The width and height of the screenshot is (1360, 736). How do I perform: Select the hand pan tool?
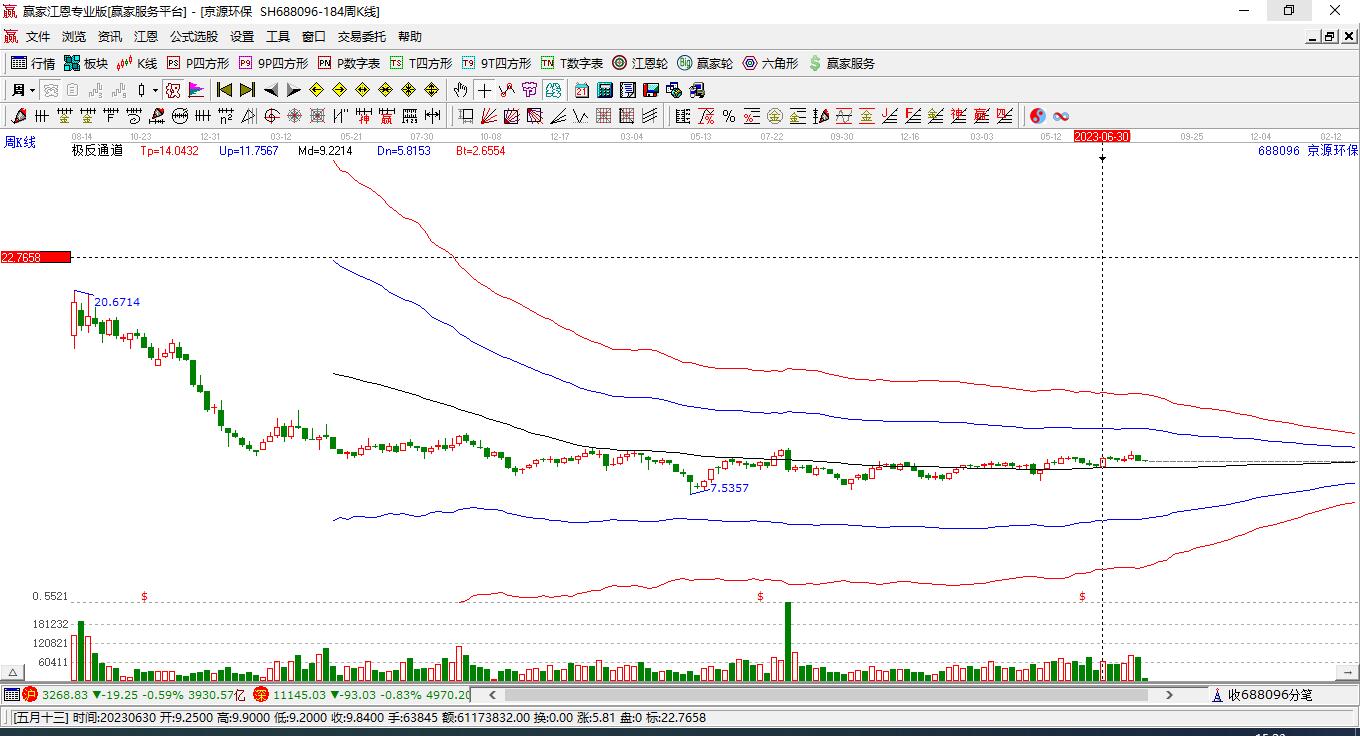click(x=460, y=90)
